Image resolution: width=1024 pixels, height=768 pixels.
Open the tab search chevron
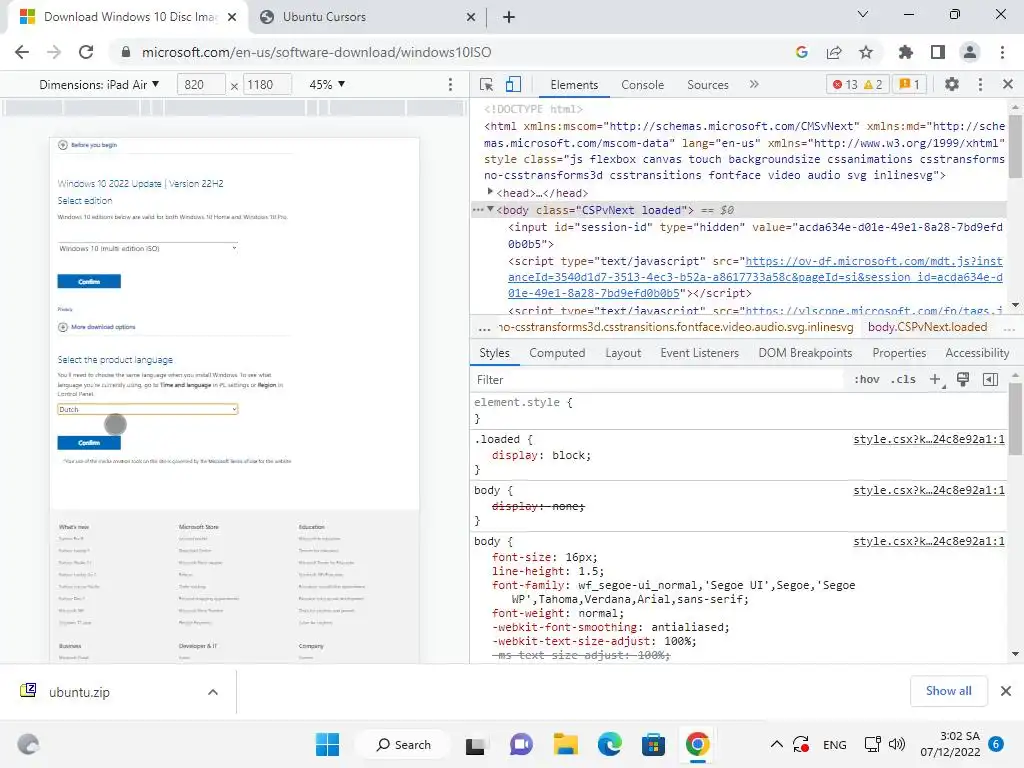click(863, 14)
